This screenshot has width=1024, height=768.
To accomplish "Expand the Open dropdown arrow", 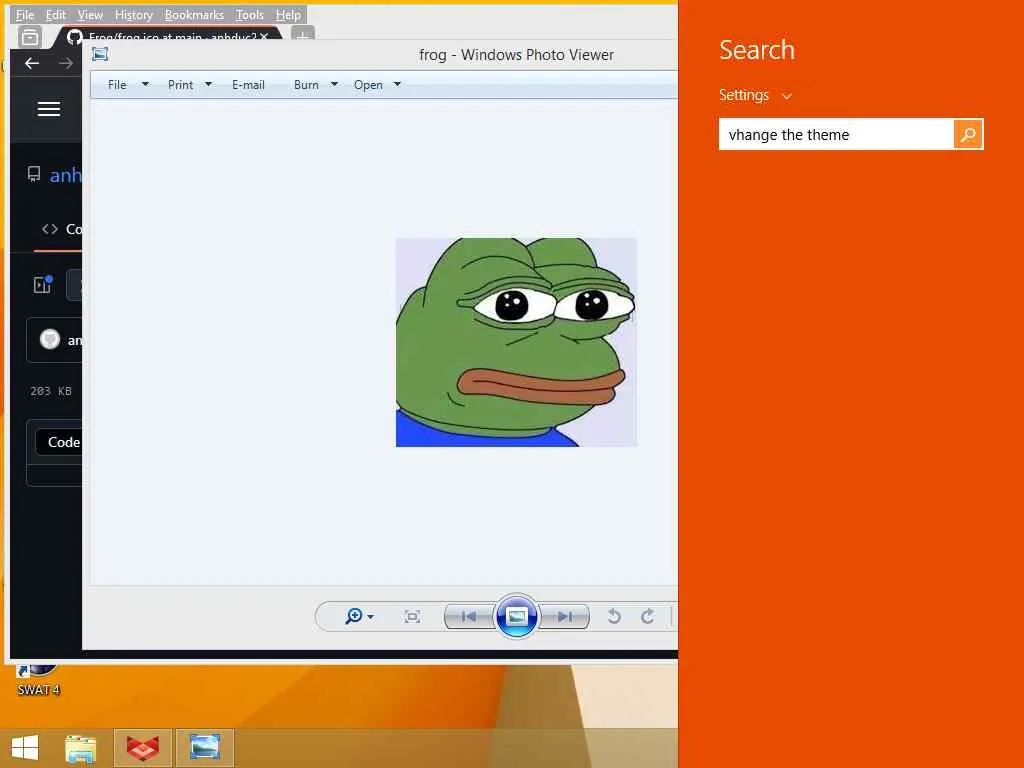I will pyautogui.click(x=397, y=84).
